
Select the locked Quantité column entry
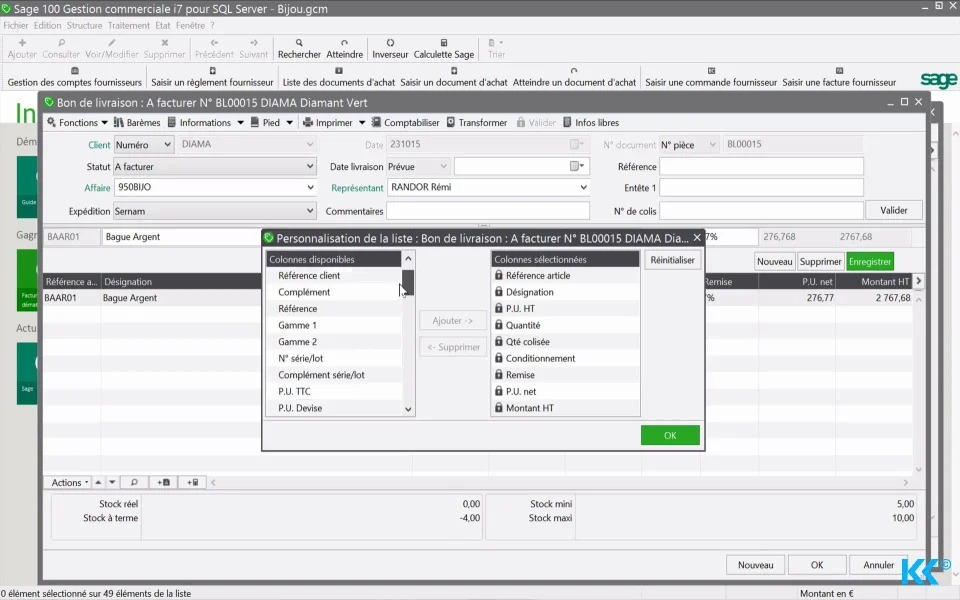click(x=564, y=325)
